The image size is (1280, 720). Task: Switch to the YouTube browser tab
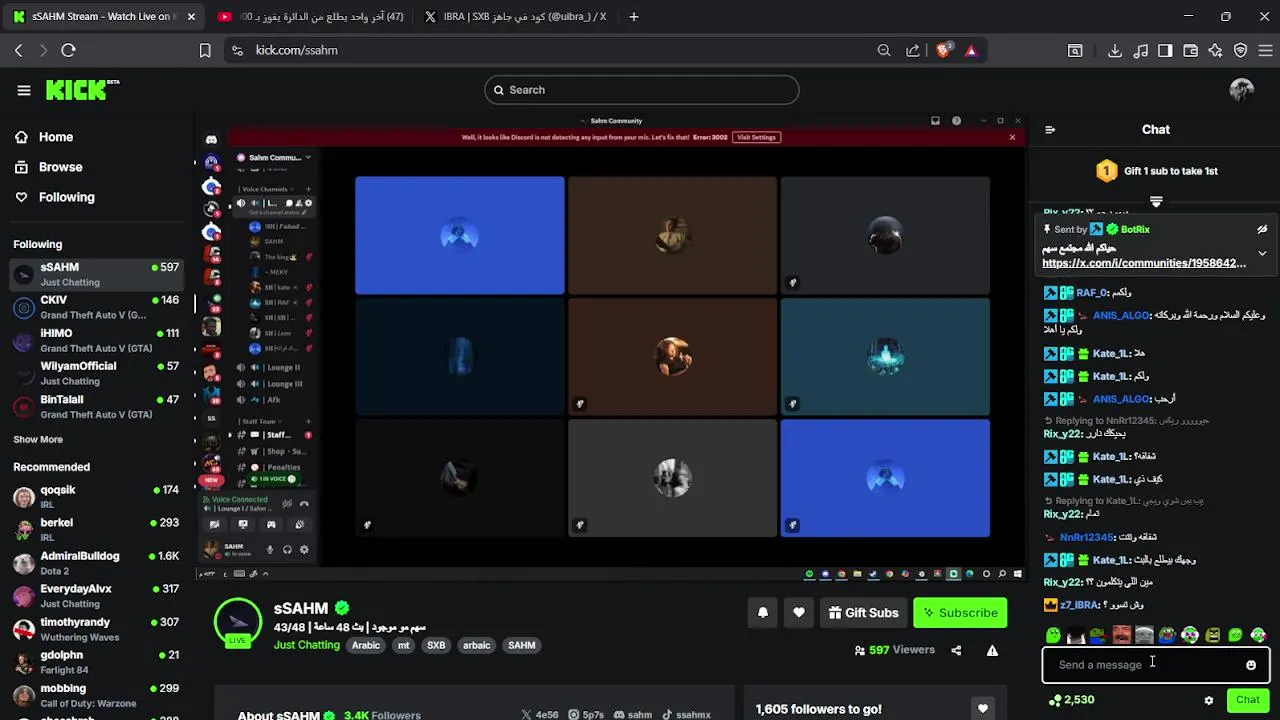coord(309,16)
